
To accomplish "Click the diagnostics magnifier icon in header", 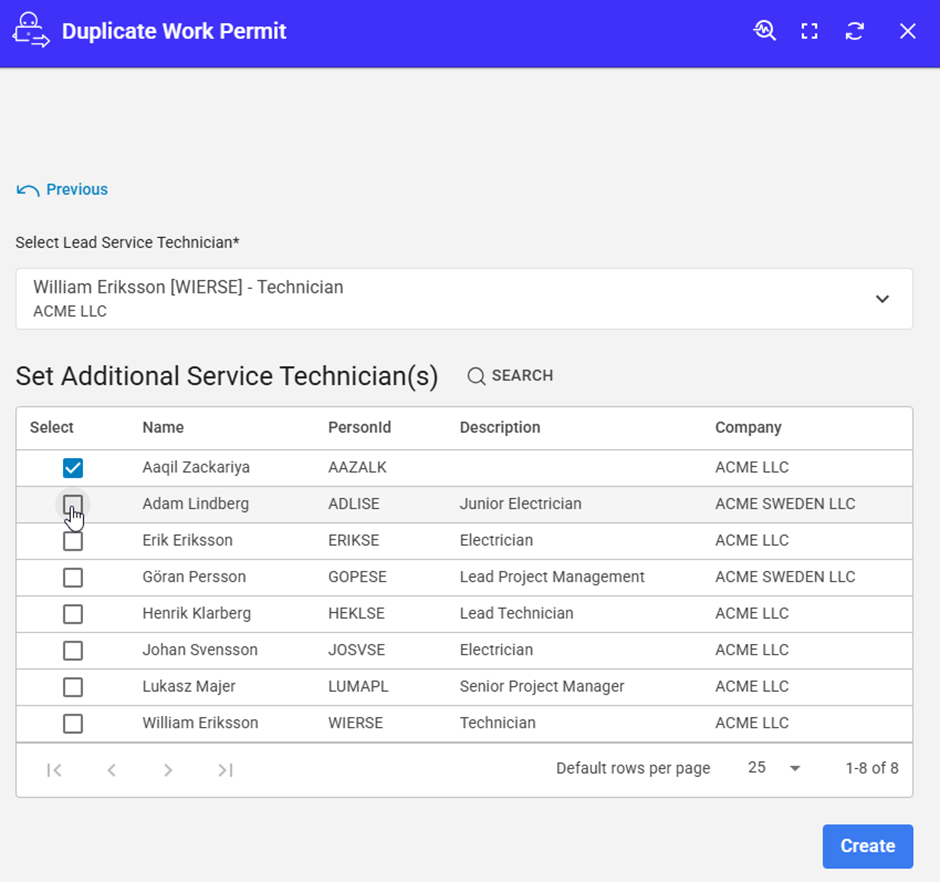I will point(765,31).
